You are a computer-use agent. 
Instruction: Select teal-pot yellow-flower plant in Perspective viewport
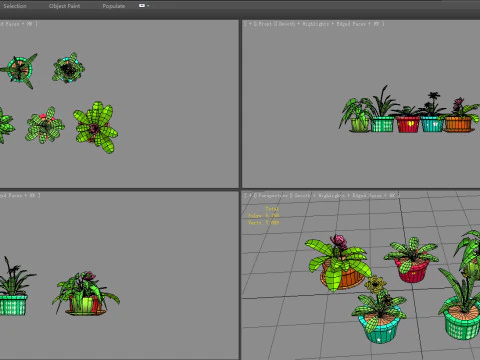tap(380, 310)
